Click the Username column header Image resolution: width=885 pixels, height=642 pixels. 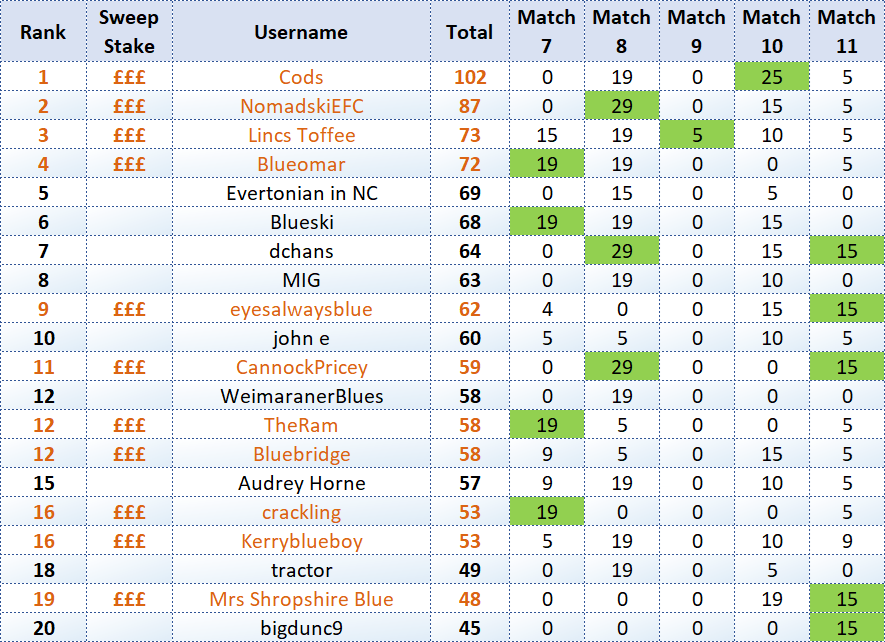tap(301, 32)
